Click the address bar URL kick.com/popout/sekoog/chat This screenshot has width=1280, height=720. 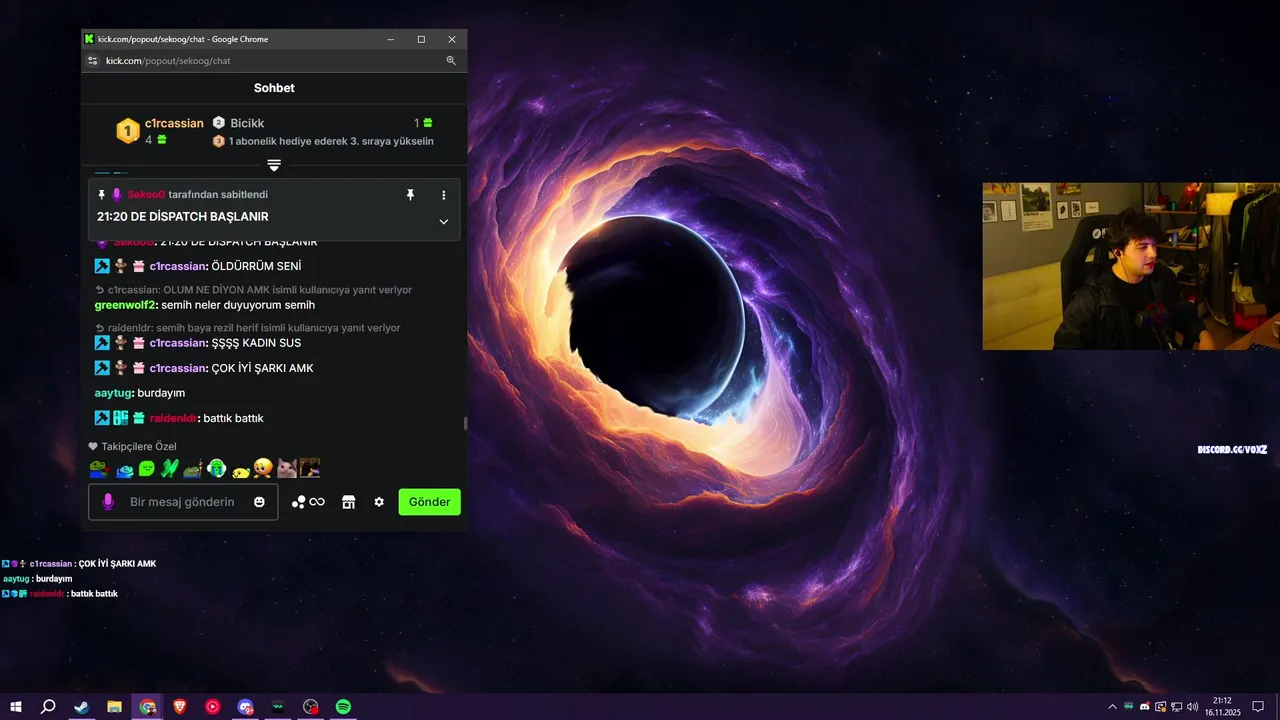coord(168,61)
